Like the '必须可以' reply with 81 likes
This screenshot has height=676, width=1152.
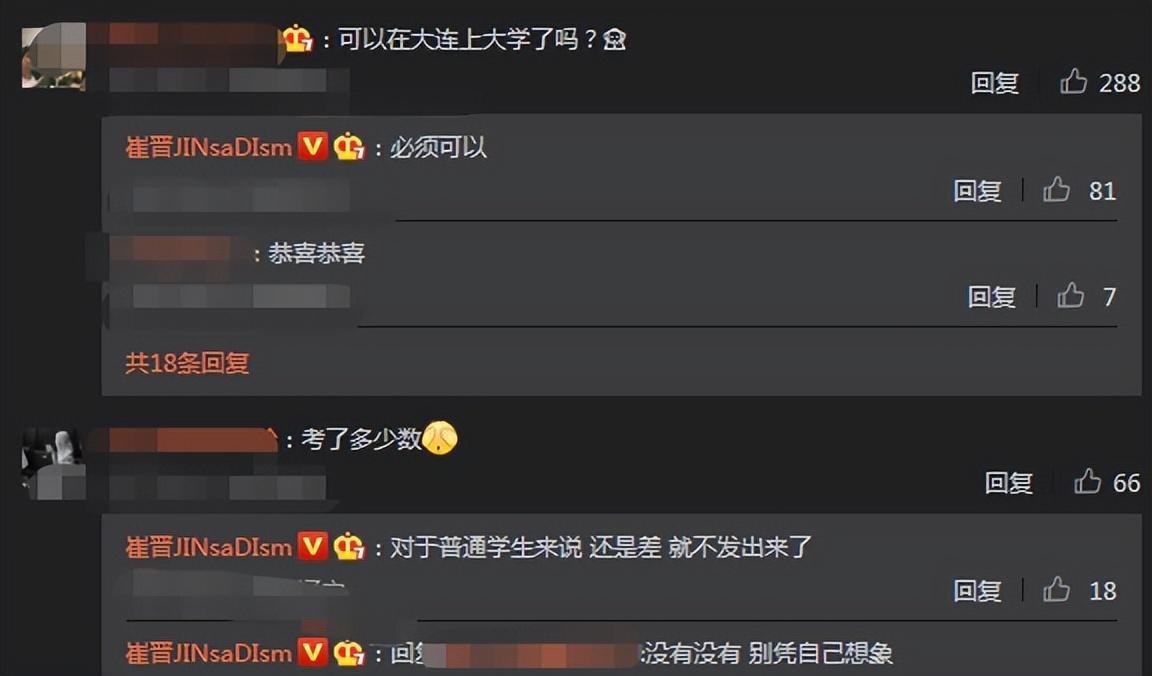[1056, 190]
